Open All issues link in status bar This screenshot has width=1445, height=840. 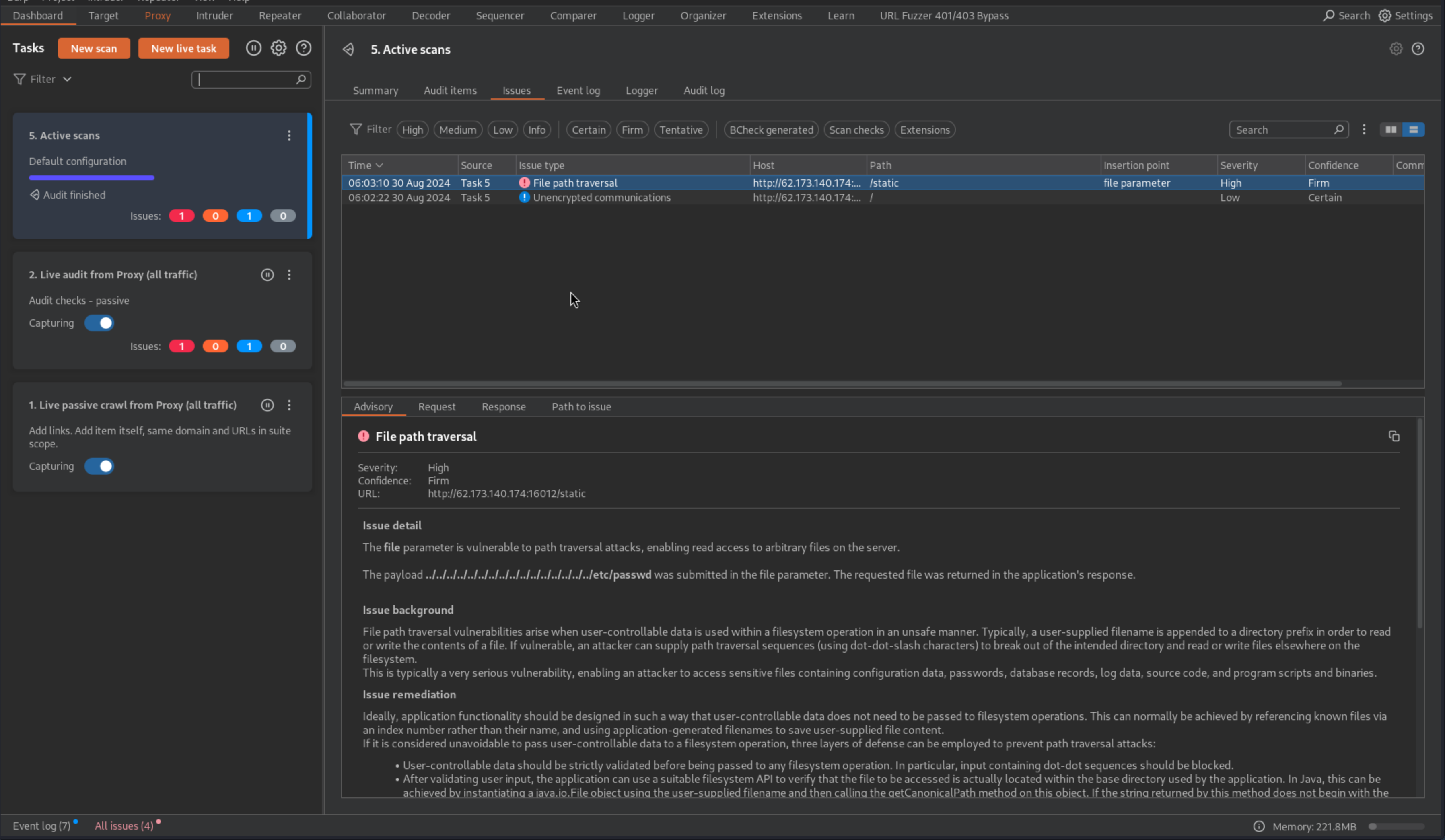(x=124, y=826)
